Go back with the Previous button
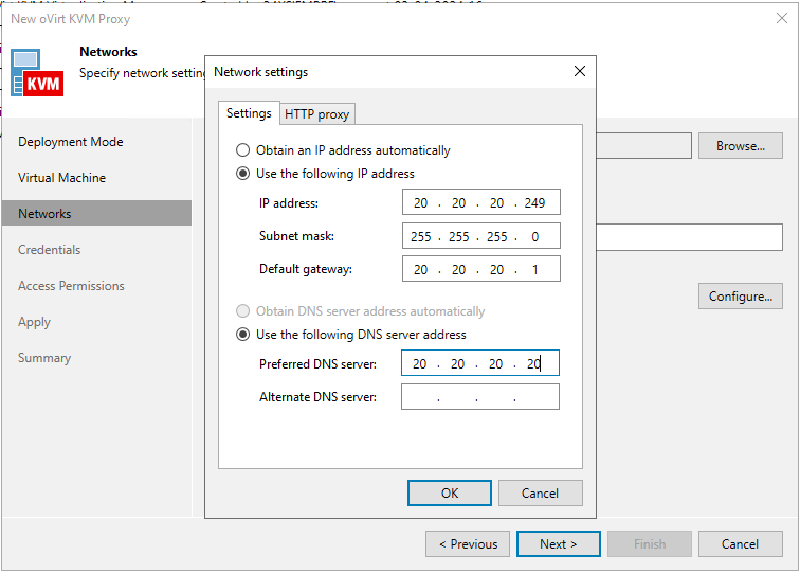Screen dimensions: 800x574 point(468,544)
